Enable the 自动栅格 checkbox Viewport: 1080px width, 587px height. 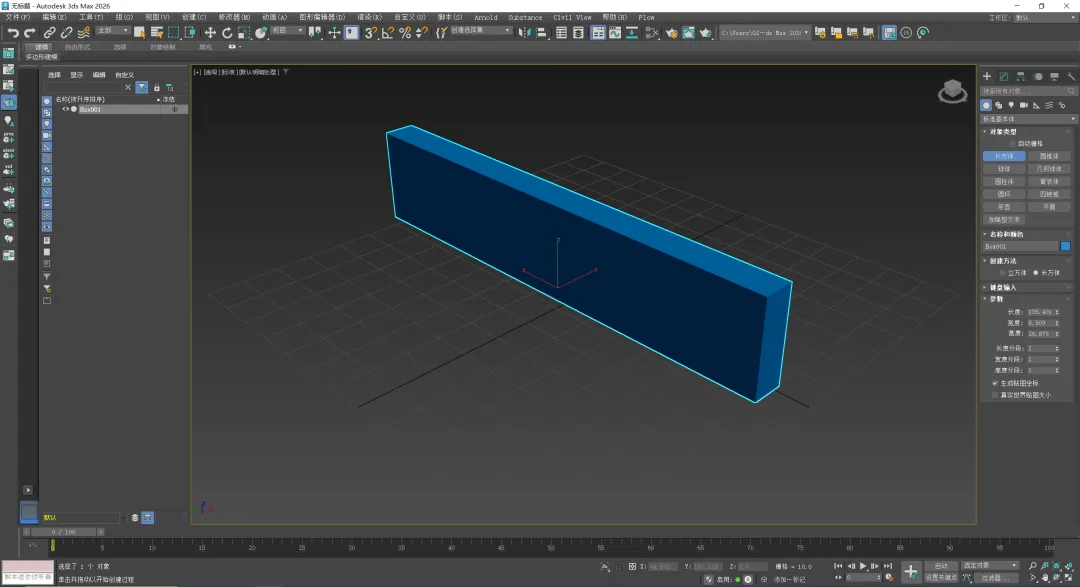(1012, 144)
